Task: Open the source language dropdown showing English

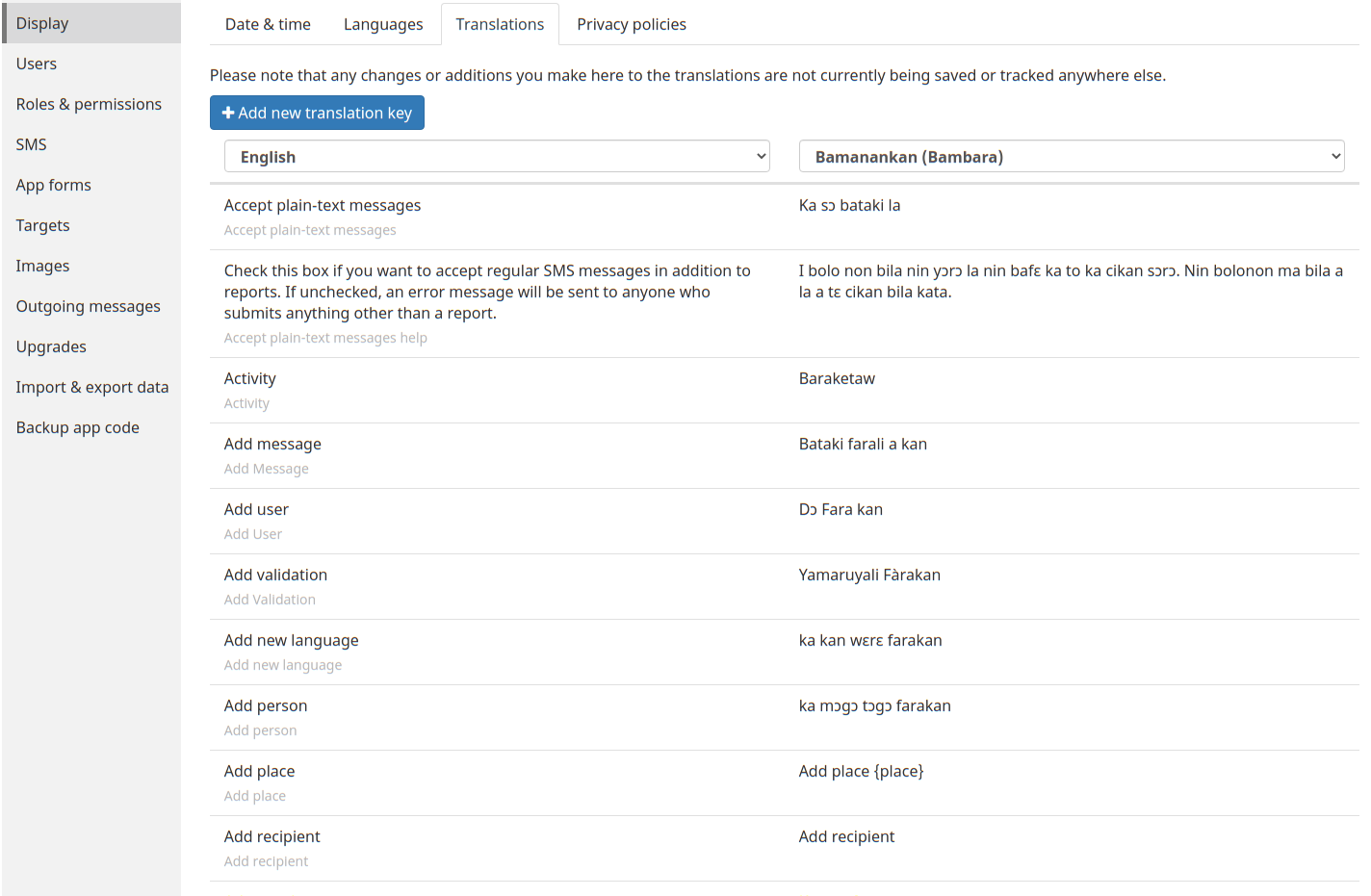Action: pos(496,155)
